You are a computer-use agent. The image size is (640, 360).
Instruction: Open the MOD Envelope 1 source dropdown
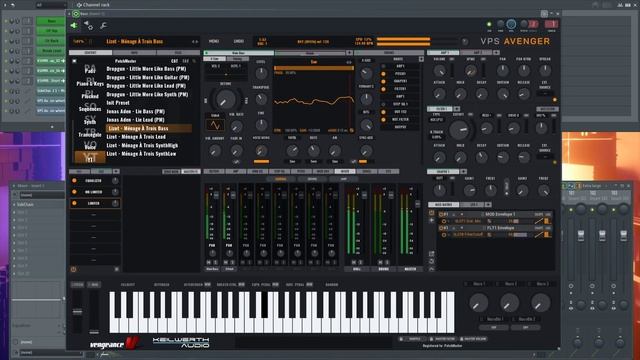click(500, 214)
